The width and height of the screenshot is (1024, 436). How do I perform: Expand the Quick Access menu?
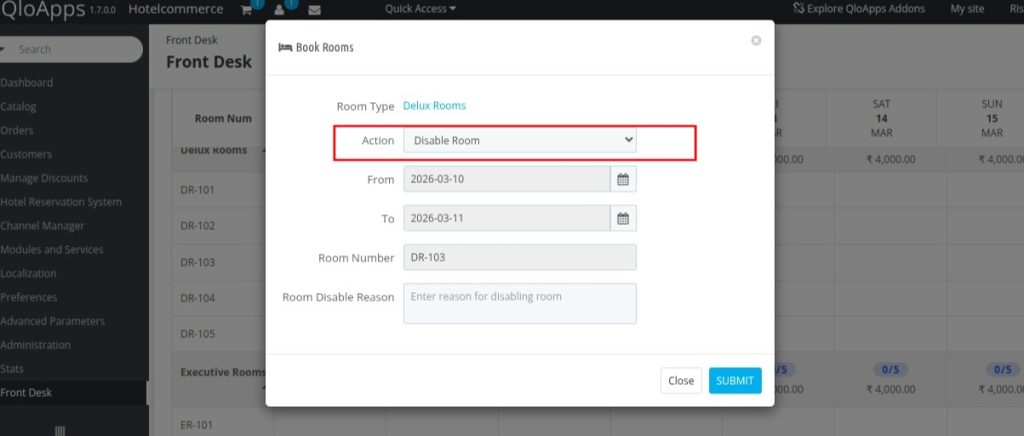click(420, 9)
